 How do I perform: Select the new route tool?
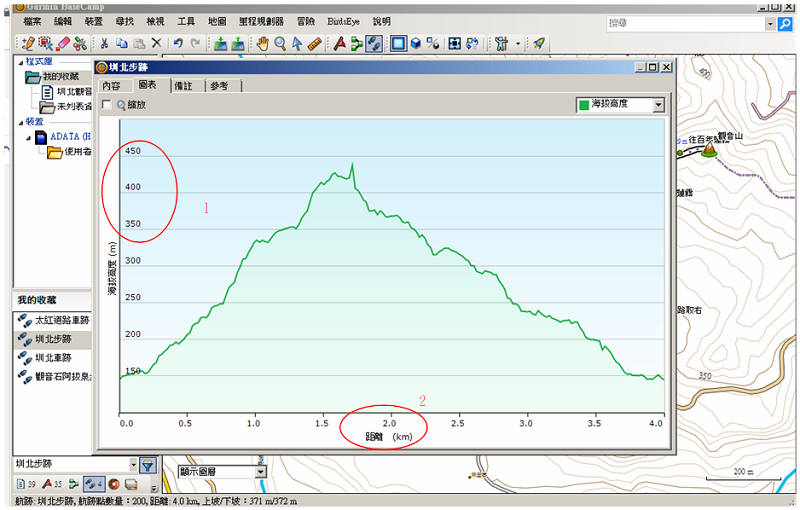[x=357, y=44]
